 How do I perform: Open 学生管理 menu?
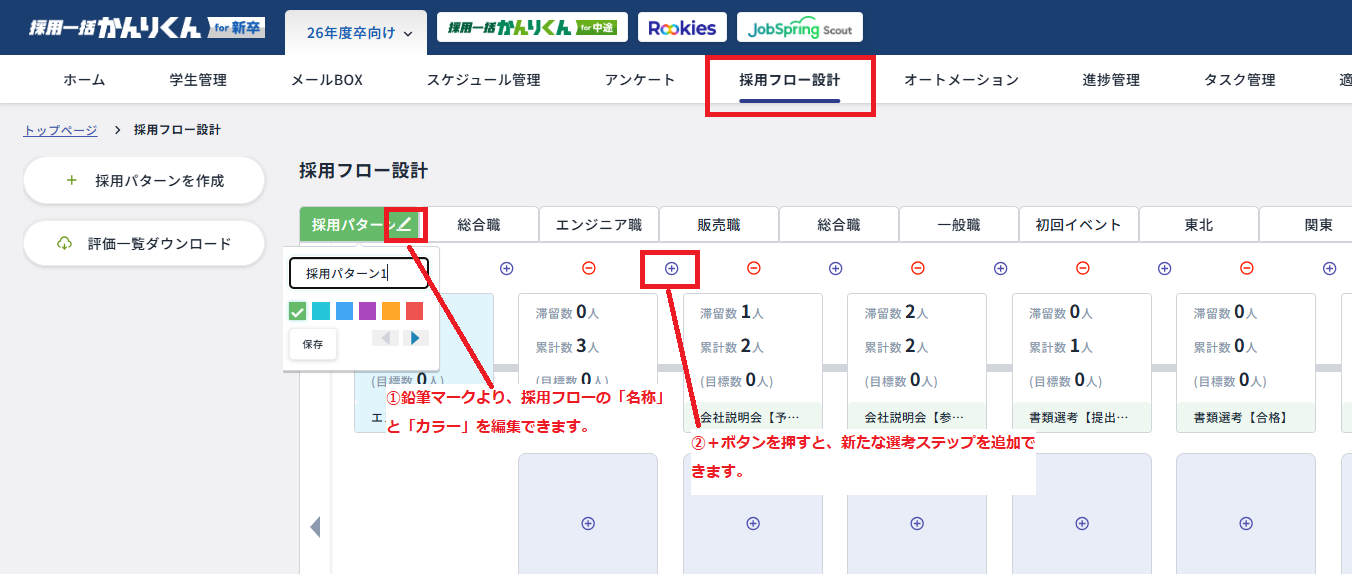tap(198, 80)
